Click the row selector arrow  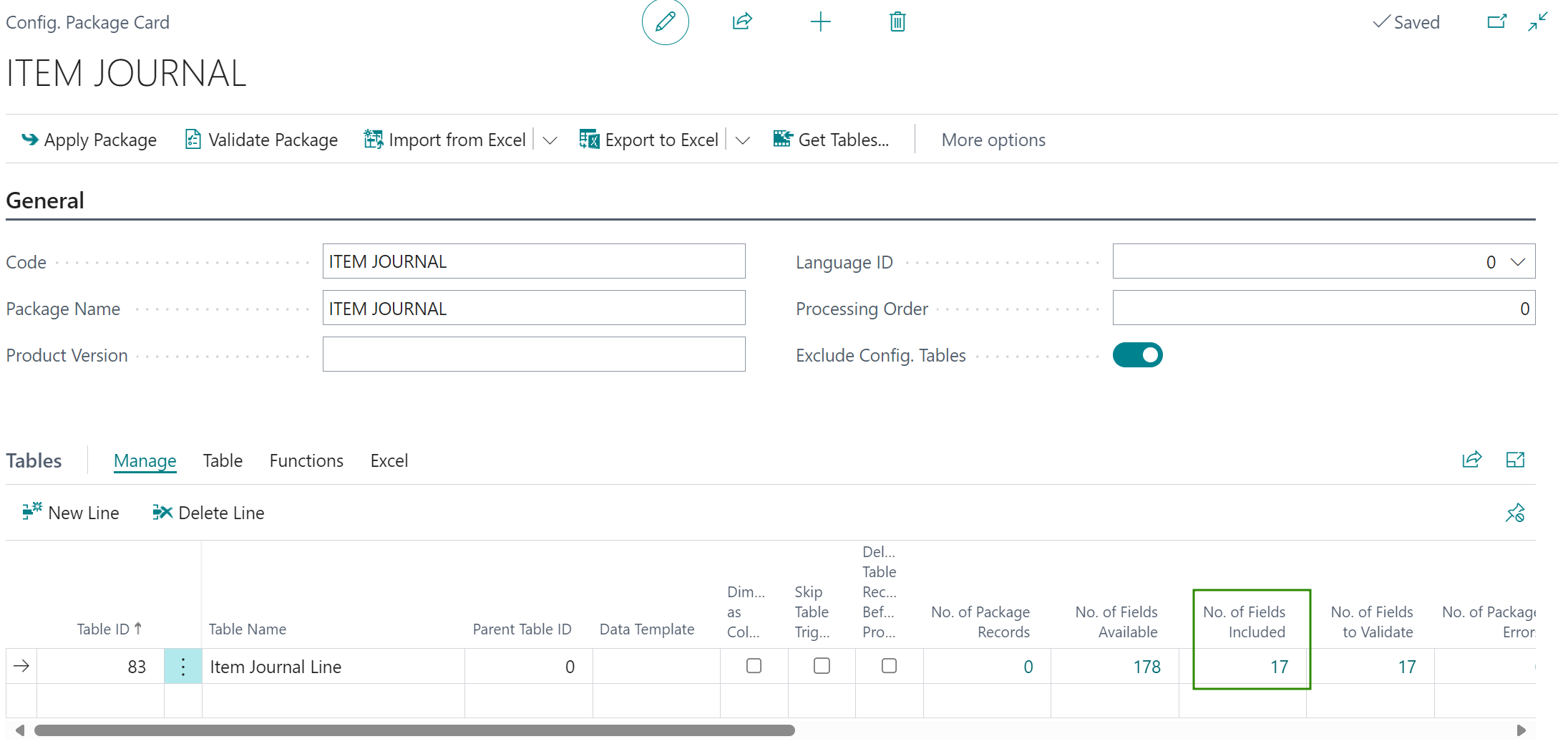(21, 667)
